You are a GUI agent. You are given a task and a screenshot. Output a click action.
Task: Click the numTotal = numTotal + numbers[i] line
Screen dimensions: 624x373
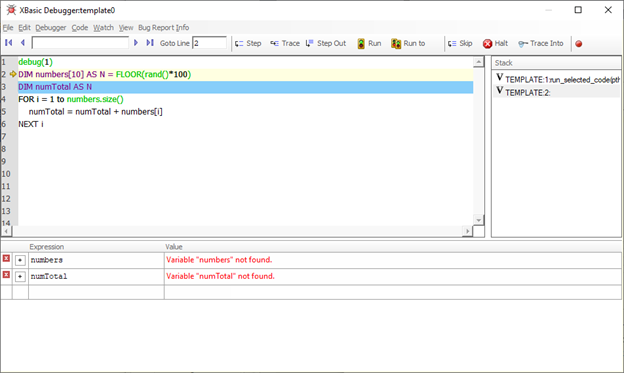[96, 112]
